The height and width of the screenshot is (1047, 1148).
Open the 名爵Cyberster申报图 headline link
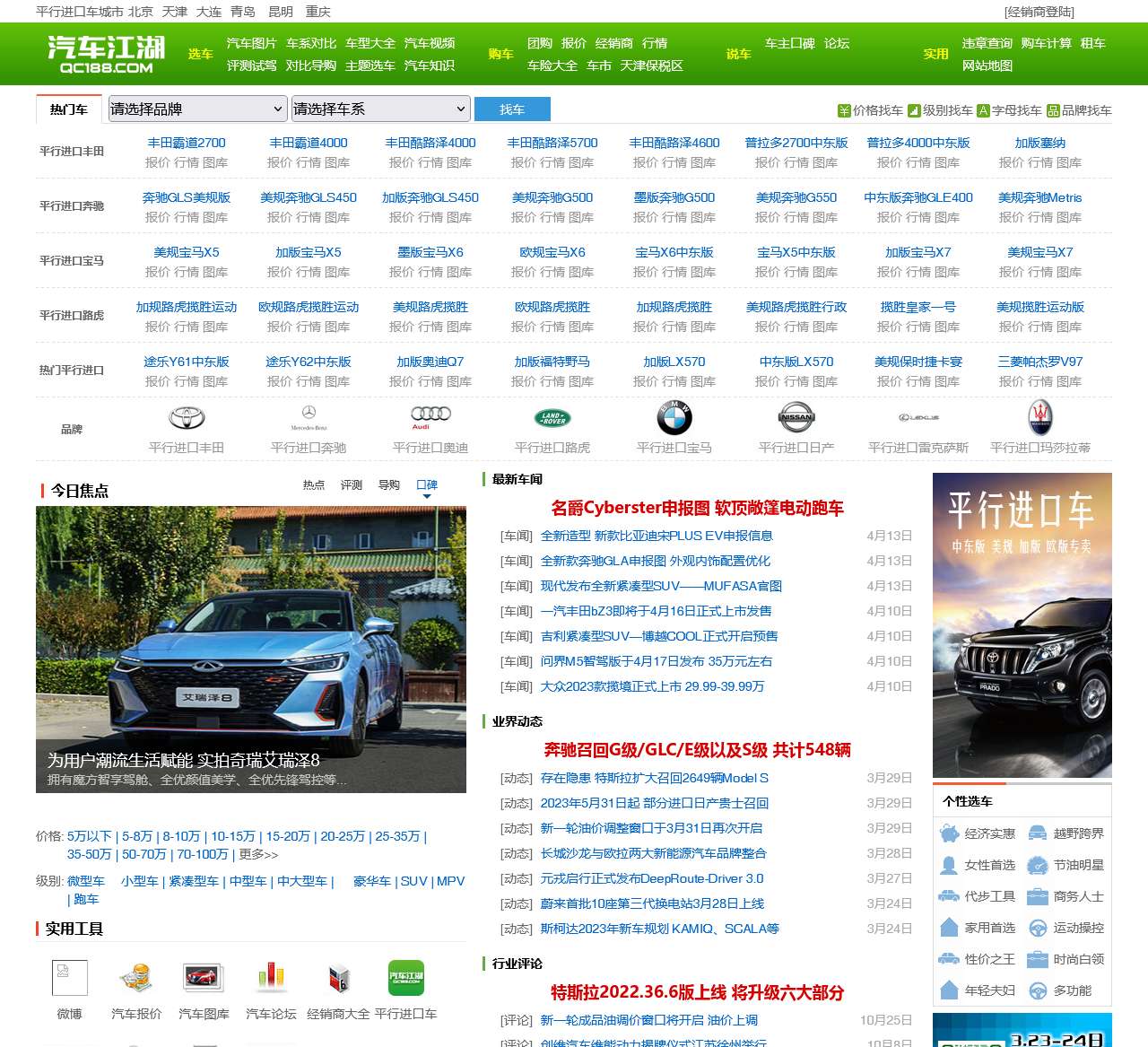pos(697,508)
